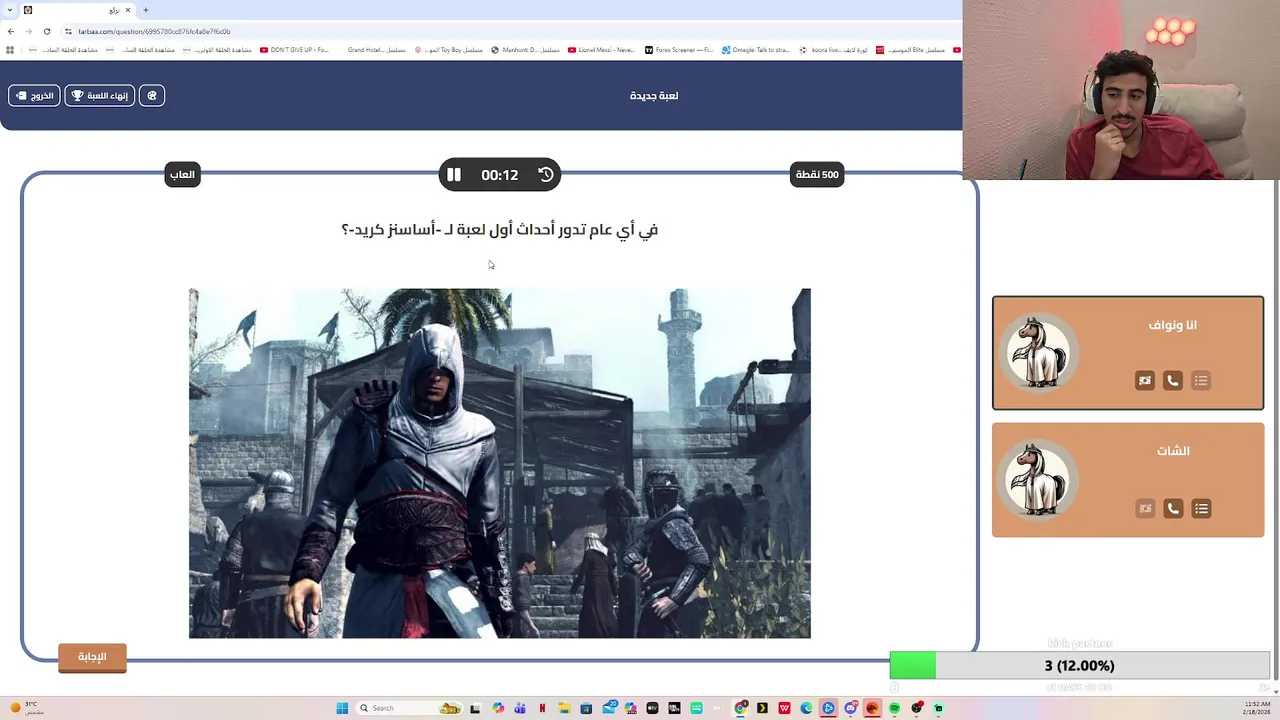This screenshot has width=1280, height=720.
Task: Reload the page in Chrome
Action: (47, 31)
